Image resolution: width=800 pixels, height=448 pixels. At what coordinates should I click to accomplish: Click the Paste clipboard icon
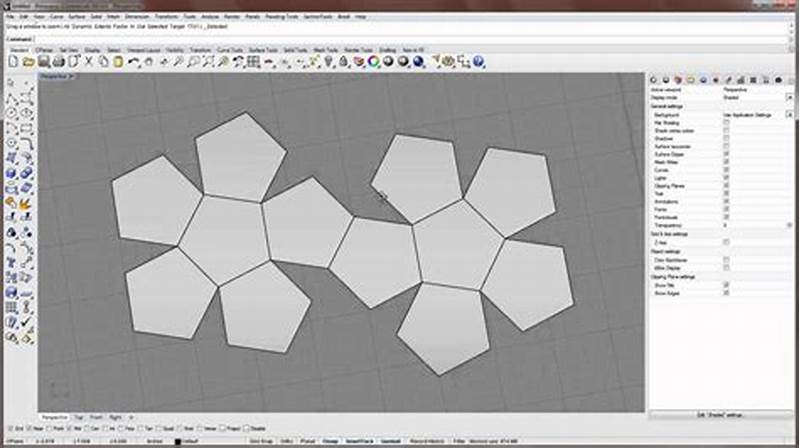[x=118, y=62]
